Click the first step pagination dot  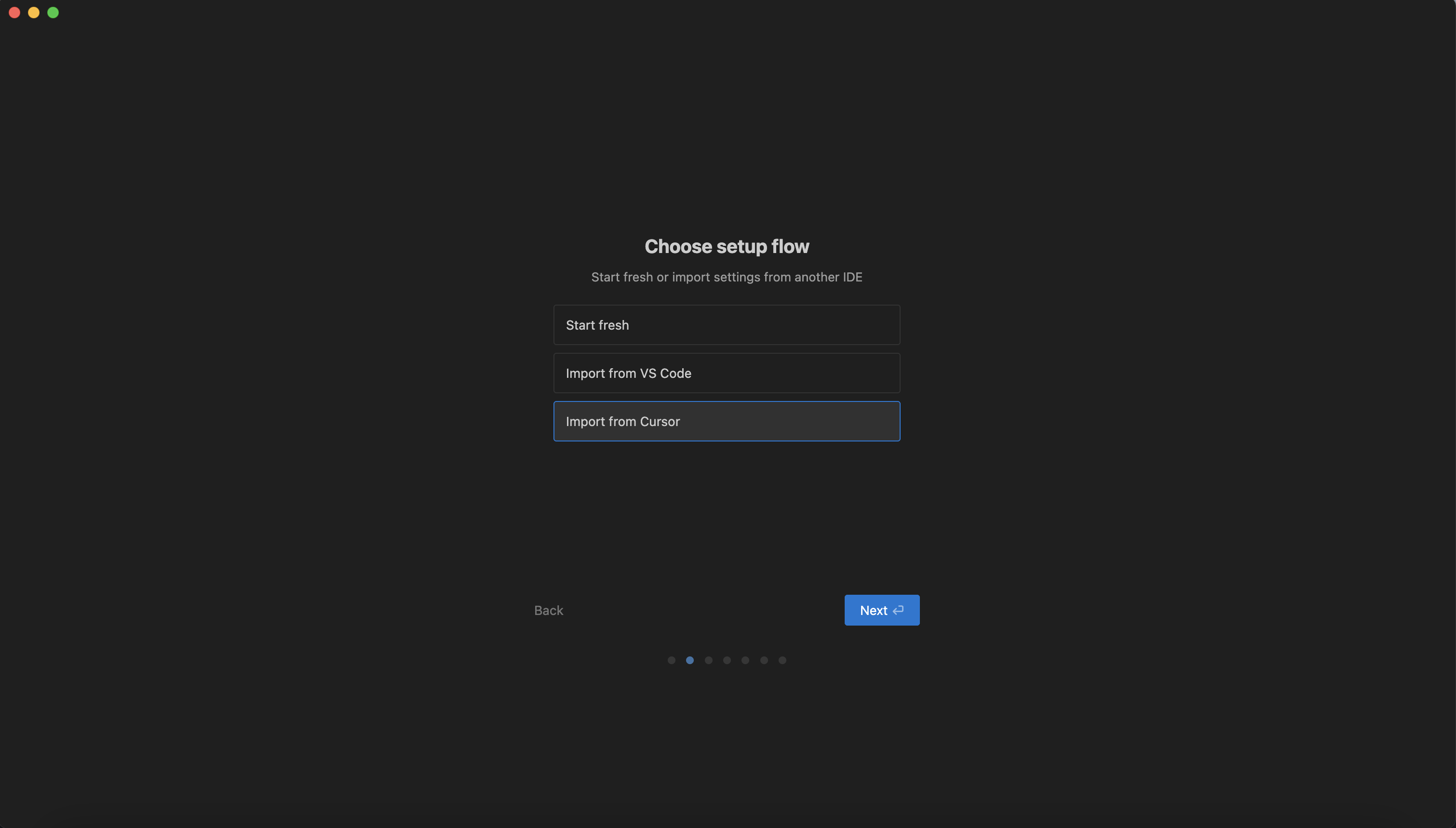tap(671, 660)
